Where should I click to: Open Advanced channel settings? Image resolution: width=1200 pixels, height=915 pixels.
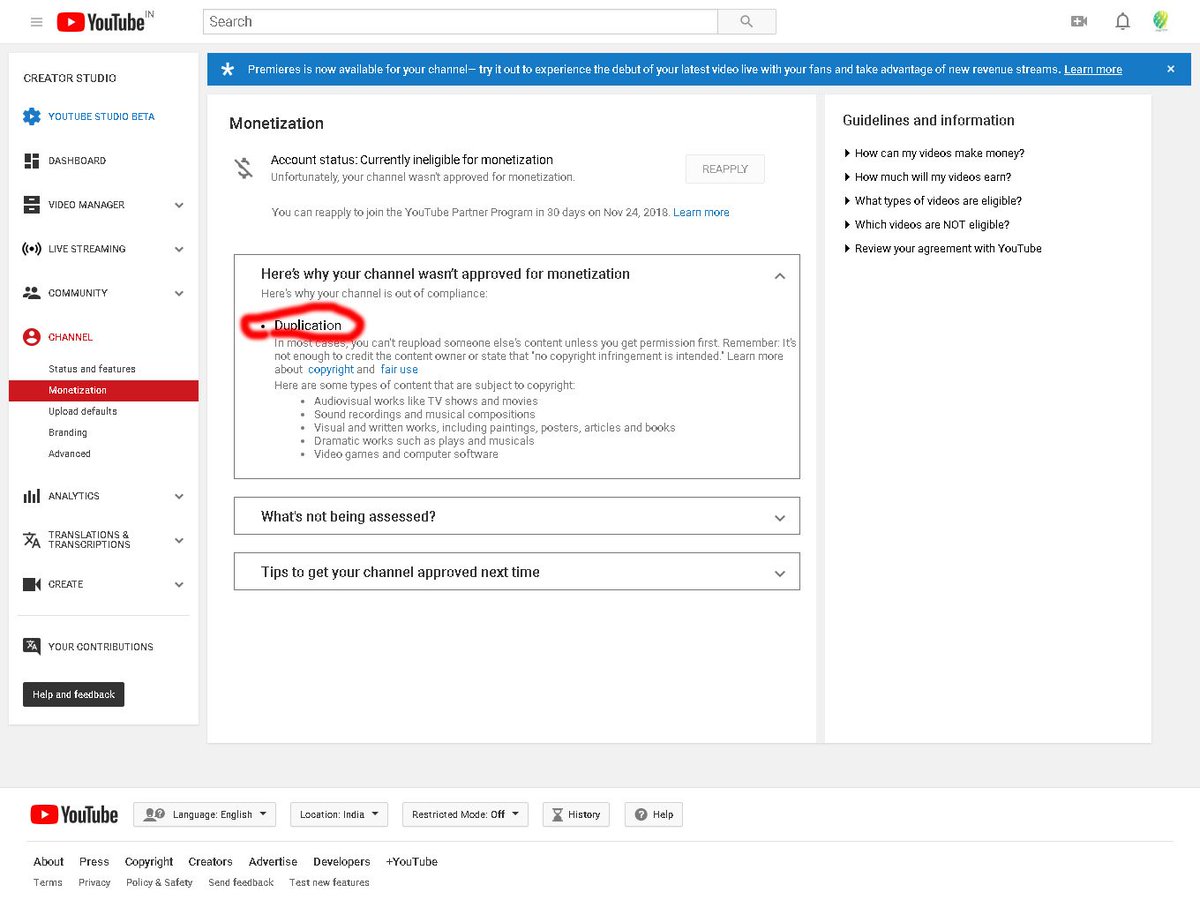click(69, 453)
